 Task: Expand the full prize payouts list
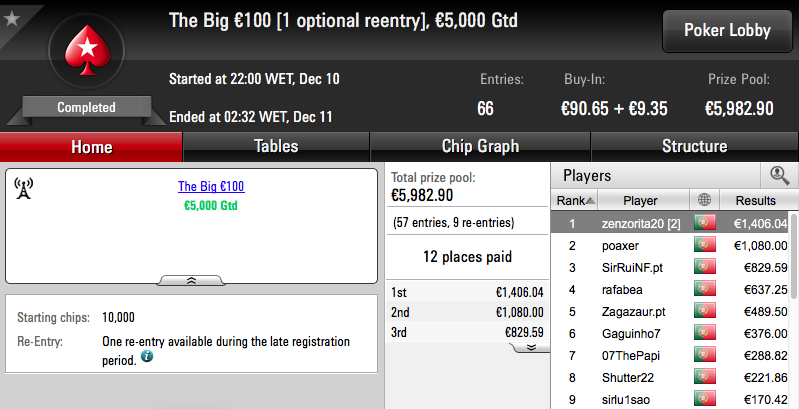coord(530,347)
